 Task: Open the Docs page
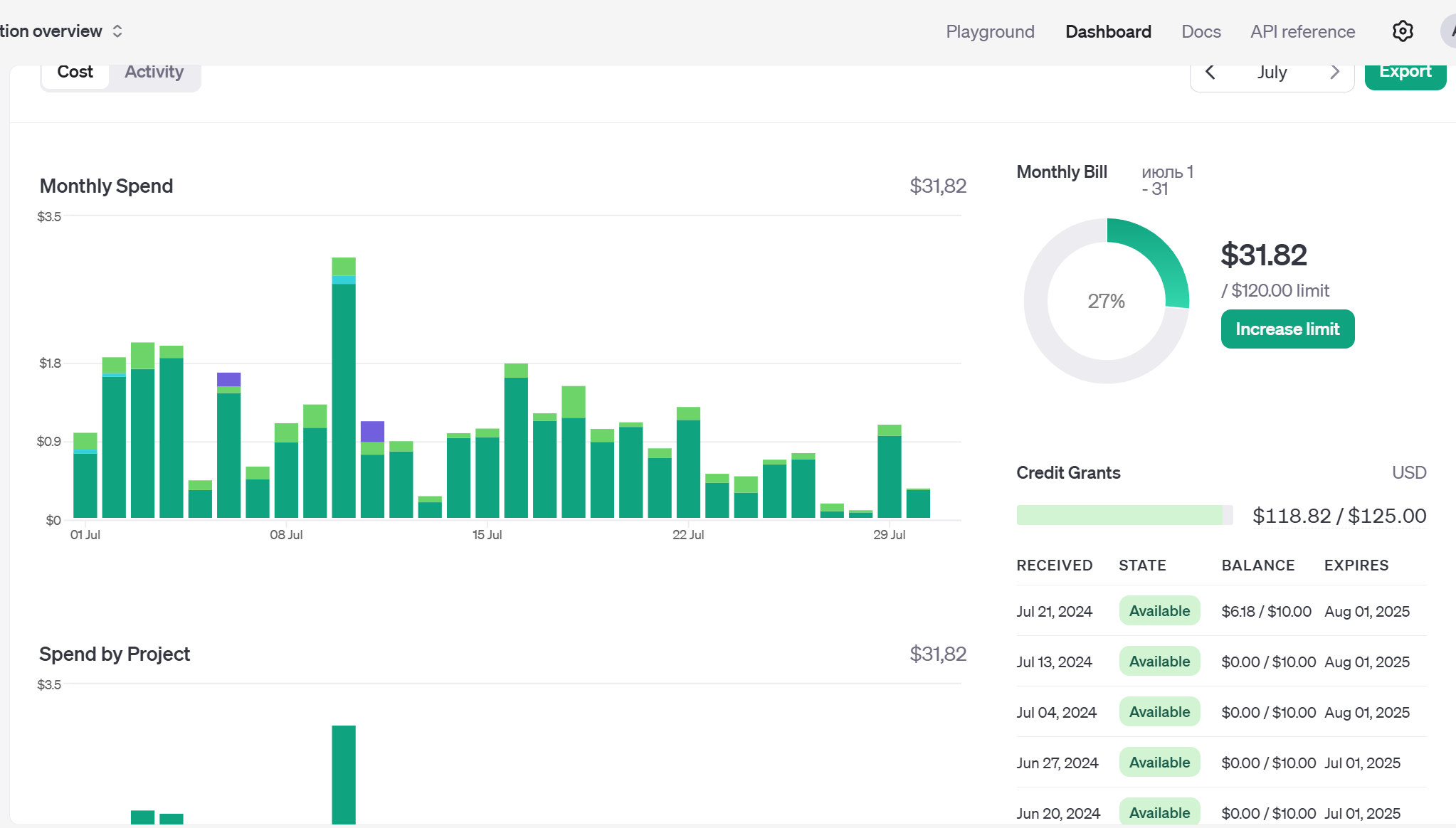(x=1201, y=31)
